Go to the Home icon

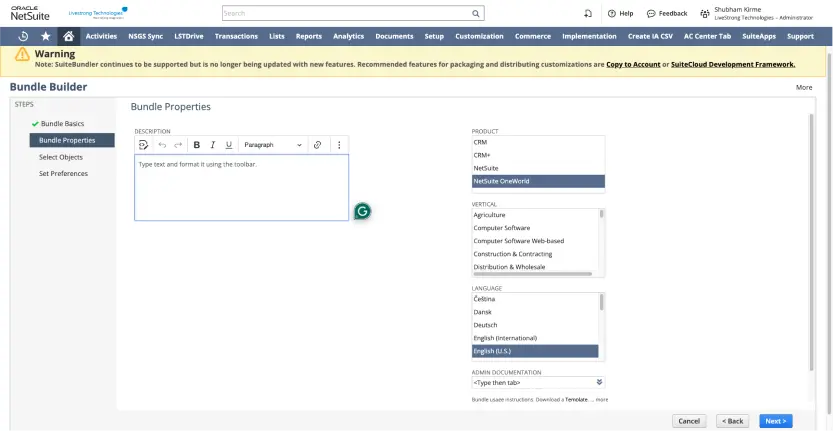coord(68,36)
